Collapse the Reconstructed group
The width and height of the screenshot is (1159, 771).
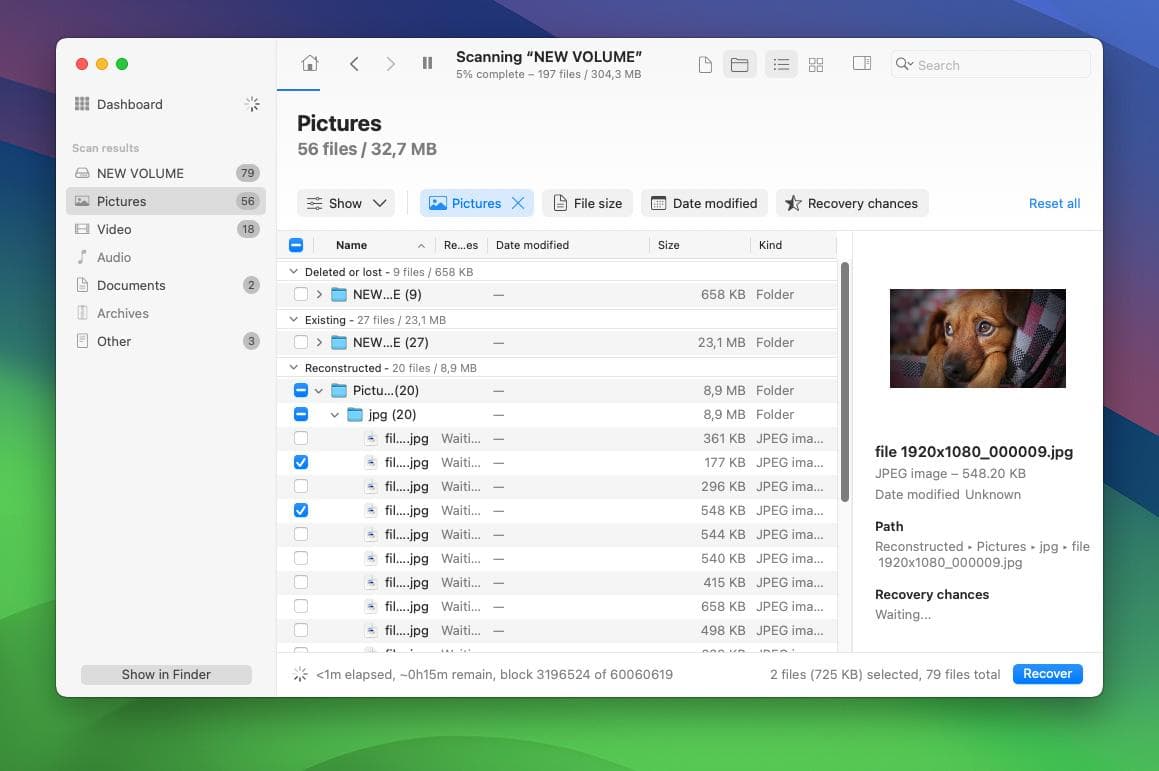[293, 368]
